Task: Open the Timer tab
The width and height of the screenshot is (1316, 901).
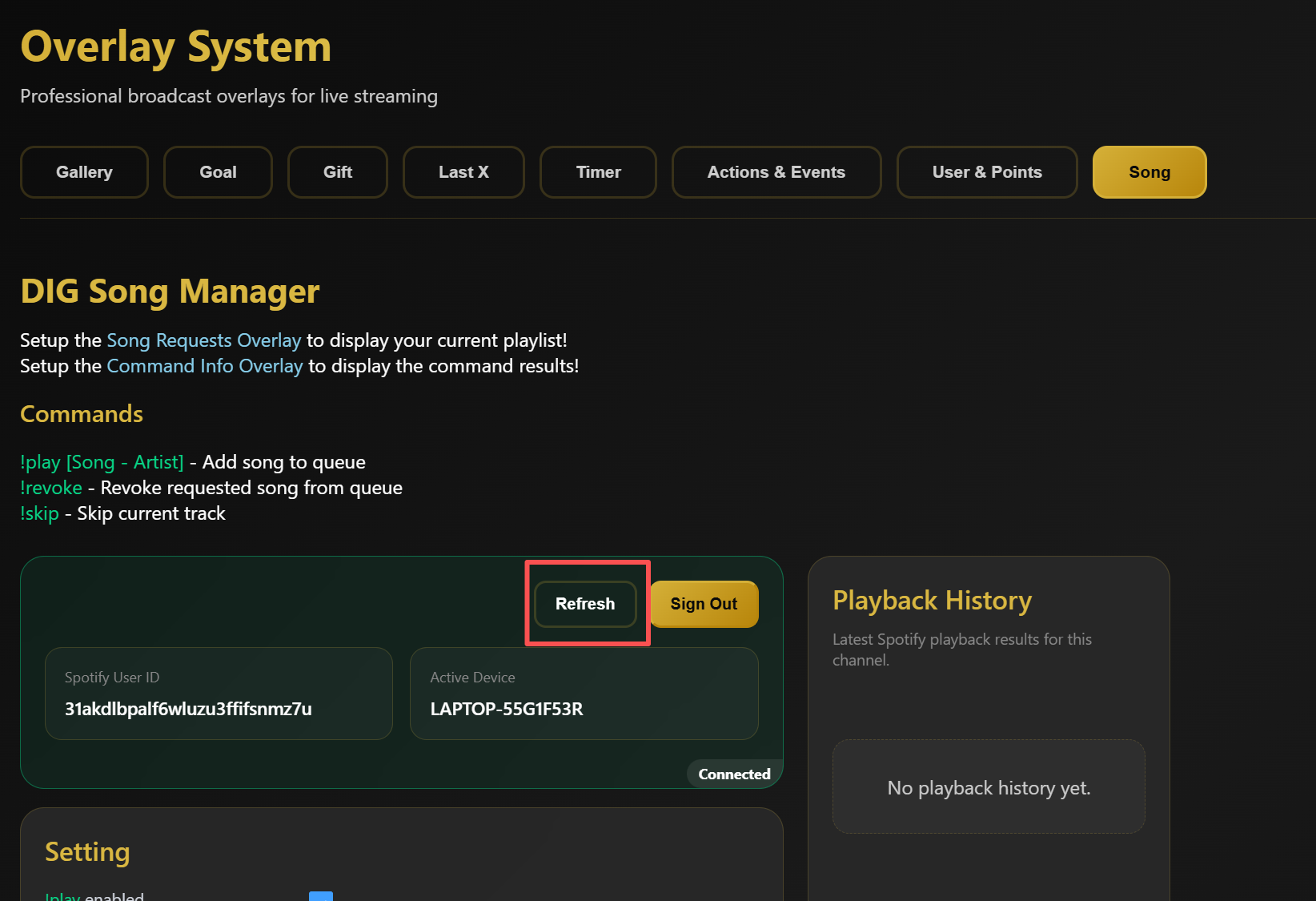Action: coord(598,172)
